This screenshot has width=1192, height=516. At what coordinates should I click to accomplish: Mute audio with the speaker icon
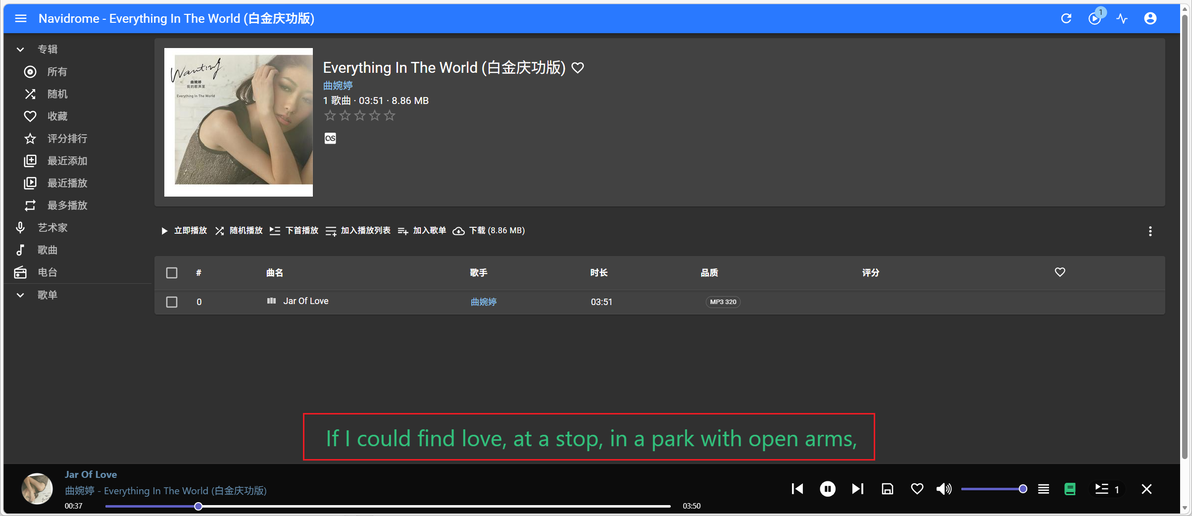[943, 489]
